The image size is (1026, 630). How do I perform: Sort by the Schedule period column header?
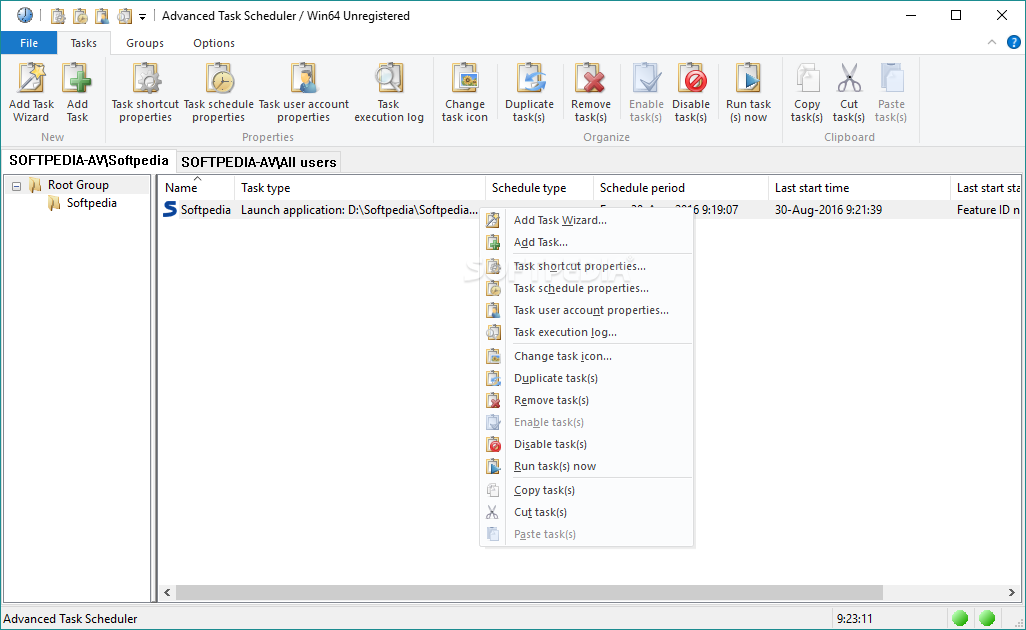click(681, 188)
